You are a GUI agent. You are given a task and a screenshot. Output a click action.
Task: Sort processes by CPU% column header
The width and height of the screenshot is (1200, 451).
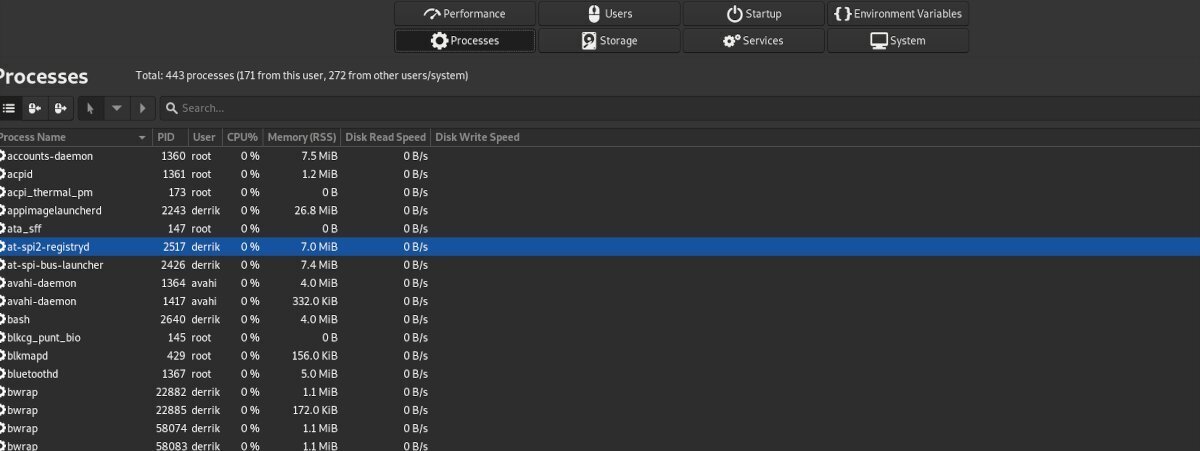pyautogui.click(x=242, y=137)
